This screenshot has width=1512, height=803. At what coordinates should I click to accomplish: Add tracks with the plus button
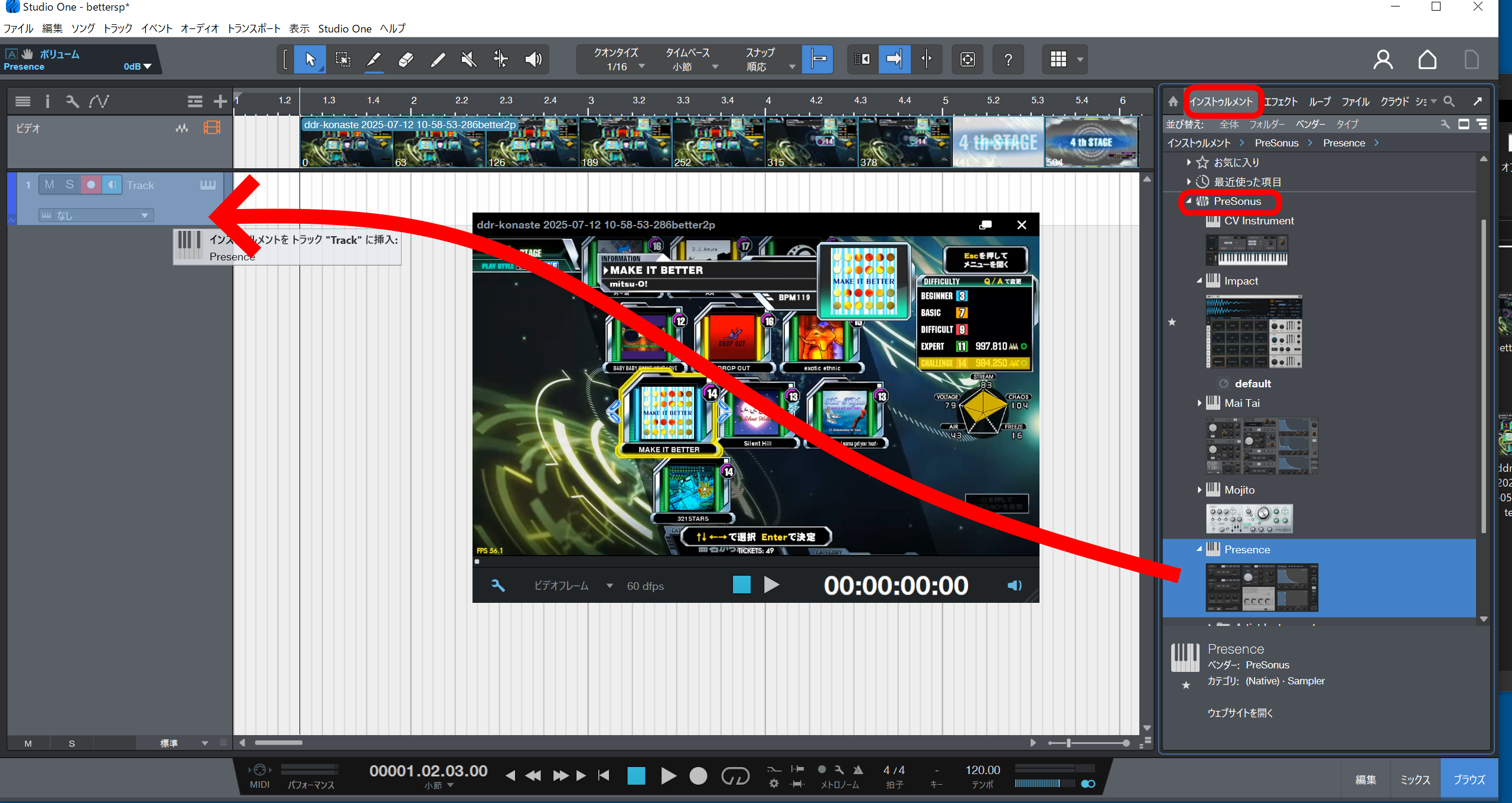coord(220,102)
